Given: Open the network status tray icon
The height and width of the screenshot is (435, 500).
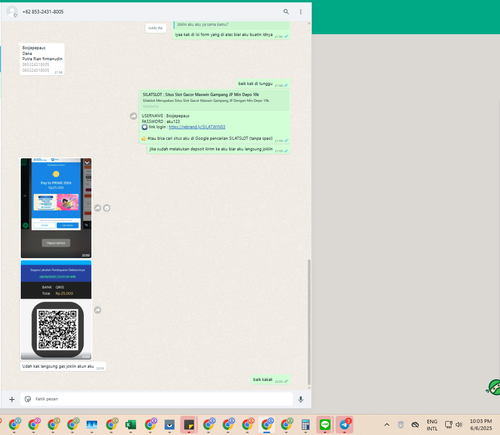Looking at the screenshot, I should click(449, 424).
